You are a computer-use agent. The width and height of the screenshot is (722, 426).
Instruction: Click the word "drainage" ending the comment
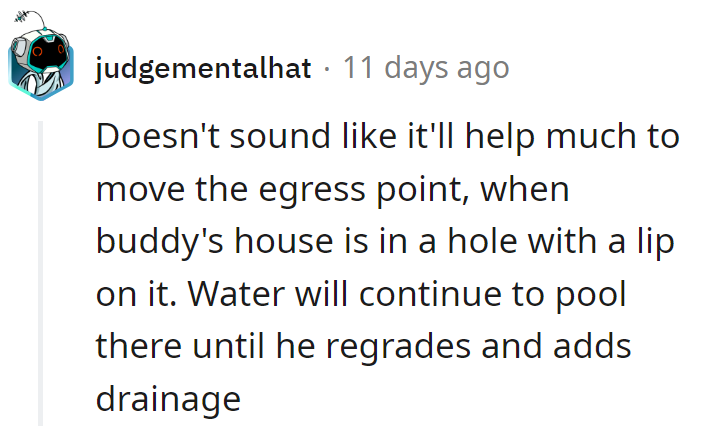(x=168, y=400)
